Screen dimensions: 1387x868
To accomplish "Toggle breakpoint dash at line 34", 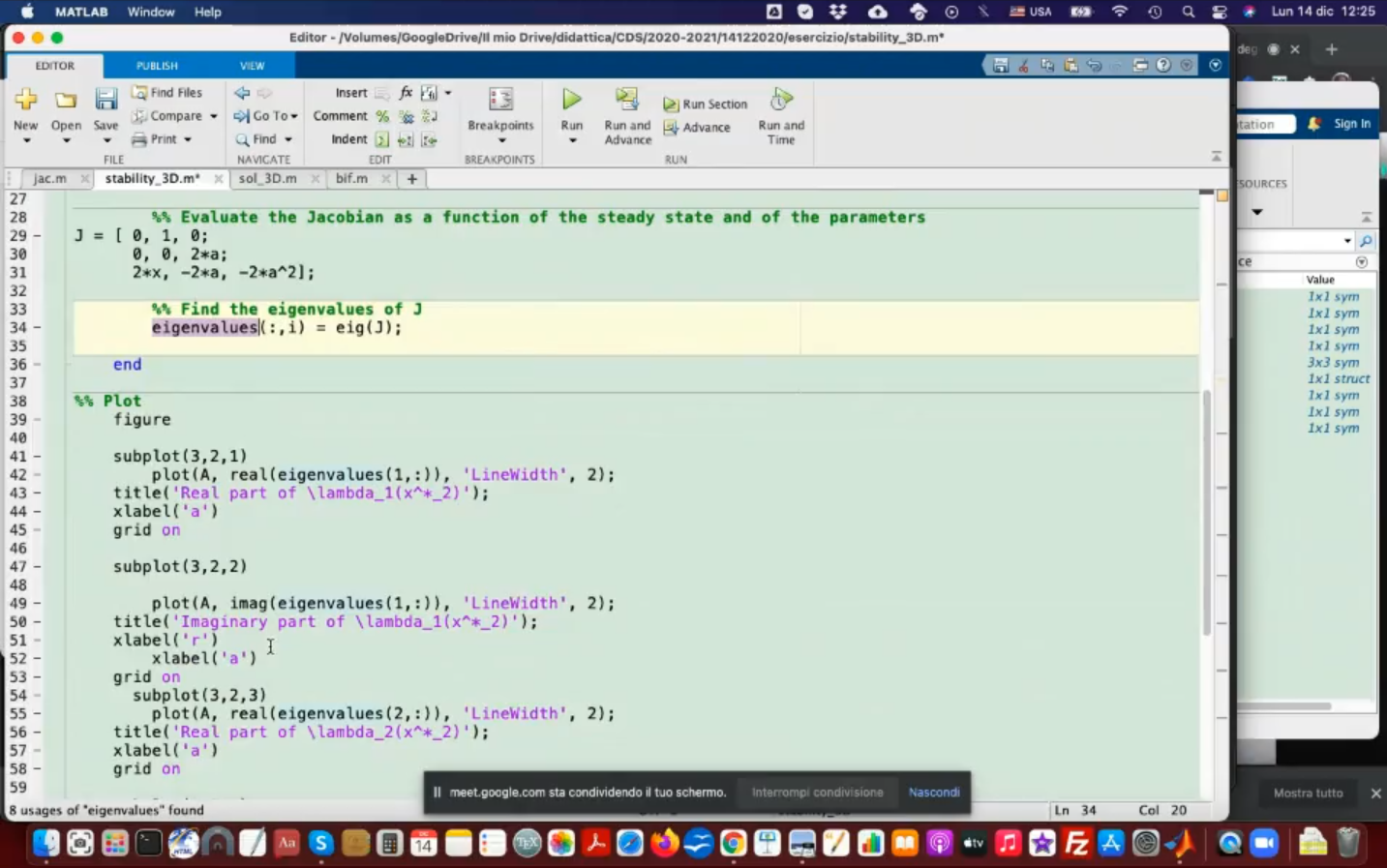I will [x=38, y=328].
